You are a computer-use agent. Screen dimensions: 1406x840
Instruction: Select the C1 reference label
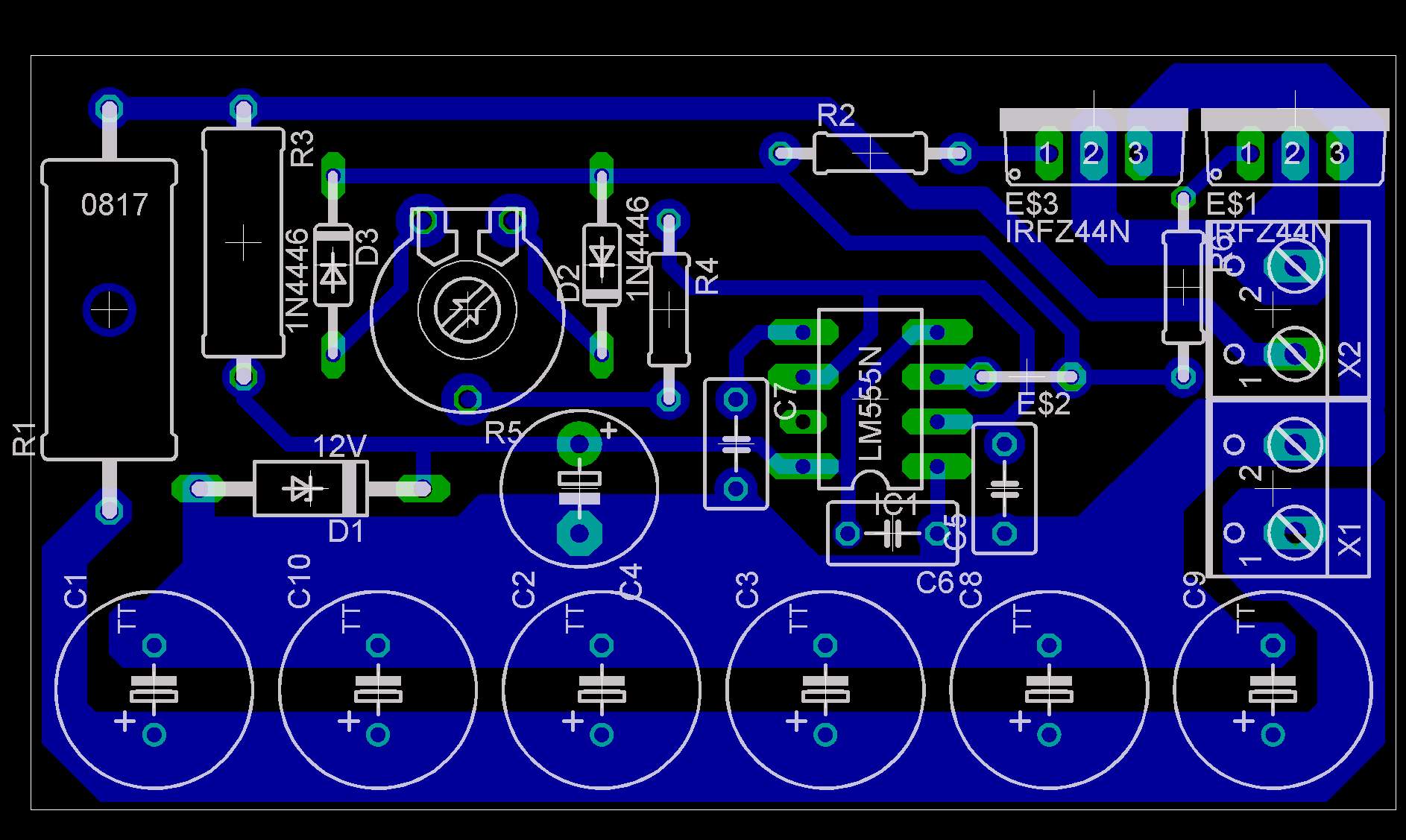[x=76, y=590]
